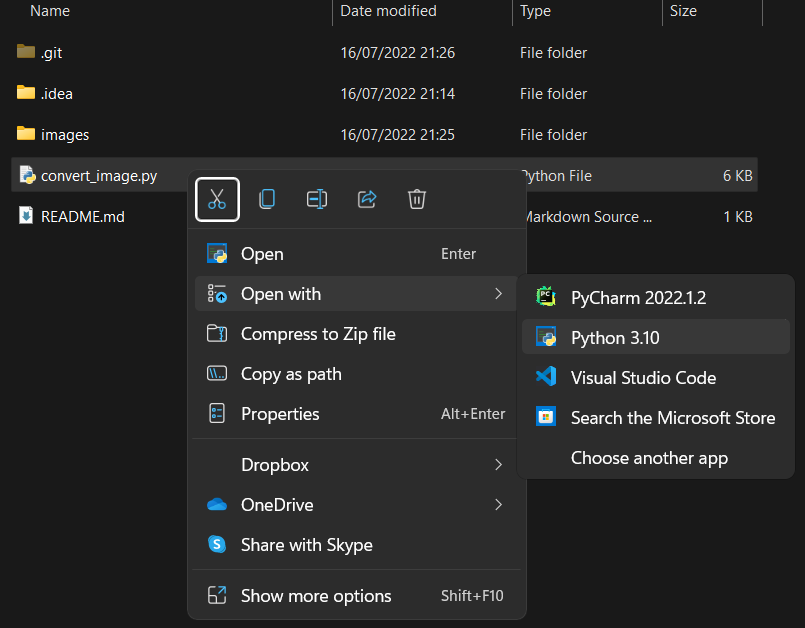Select Copy as path
The image size is (805, 628).
(x=356, y=374)
